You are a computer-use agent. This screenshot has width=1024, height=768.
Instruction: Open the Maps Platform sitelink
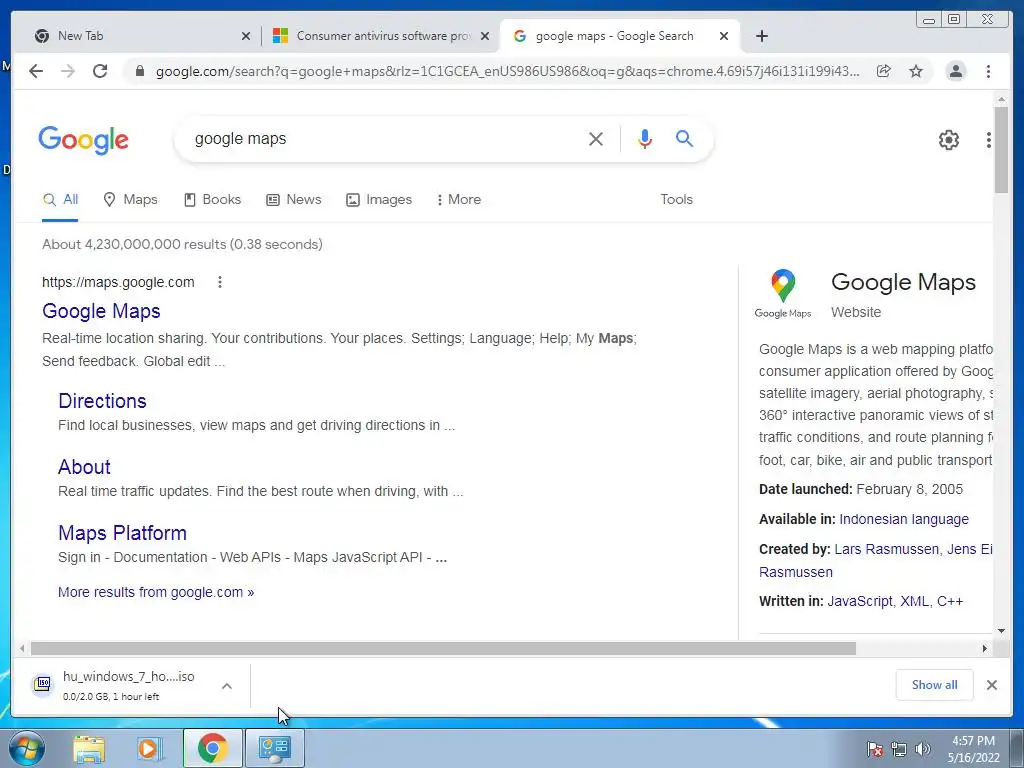coord(122,533)
